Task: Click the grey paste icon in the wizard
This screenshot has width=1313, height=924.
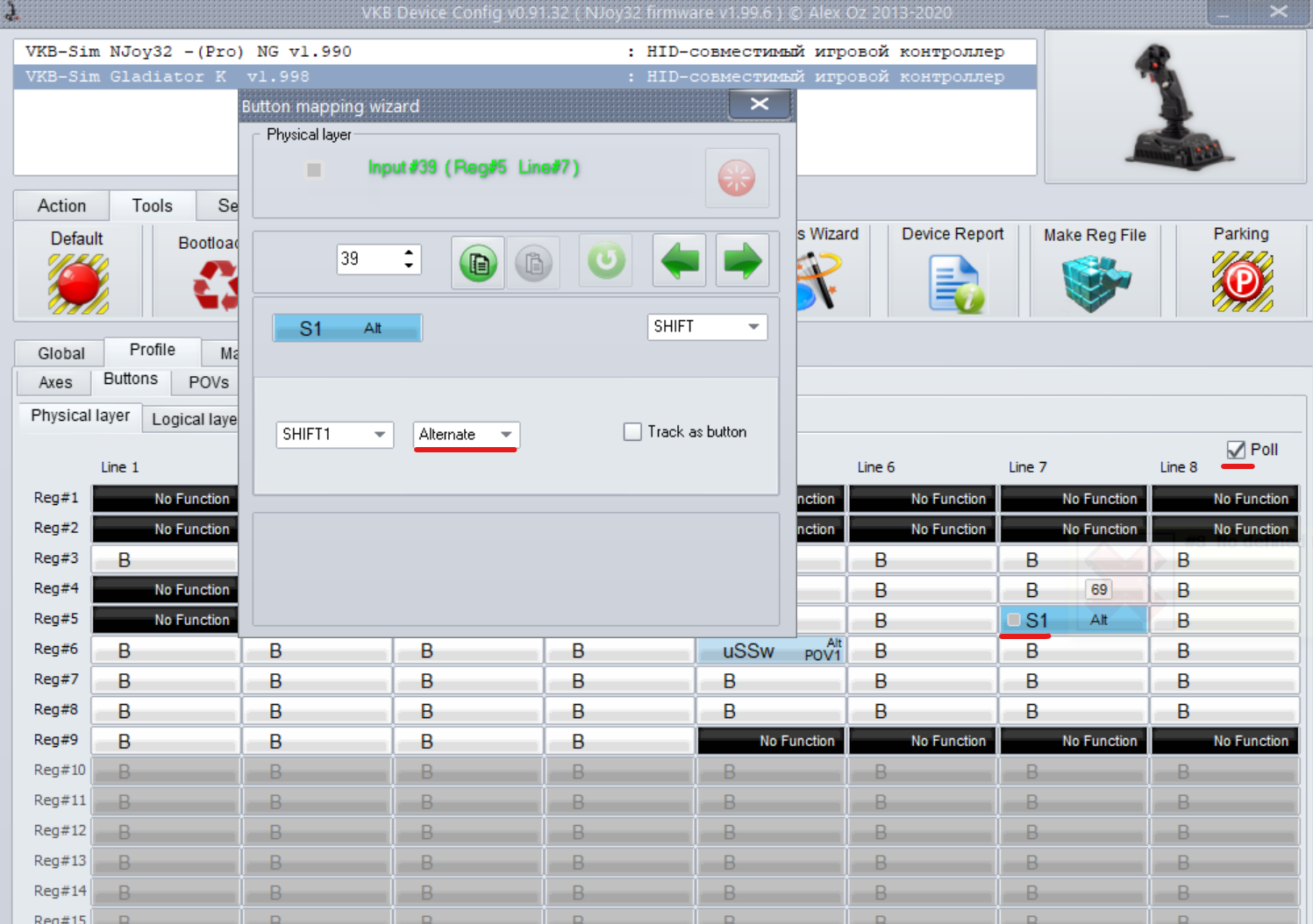Action: 534,262
